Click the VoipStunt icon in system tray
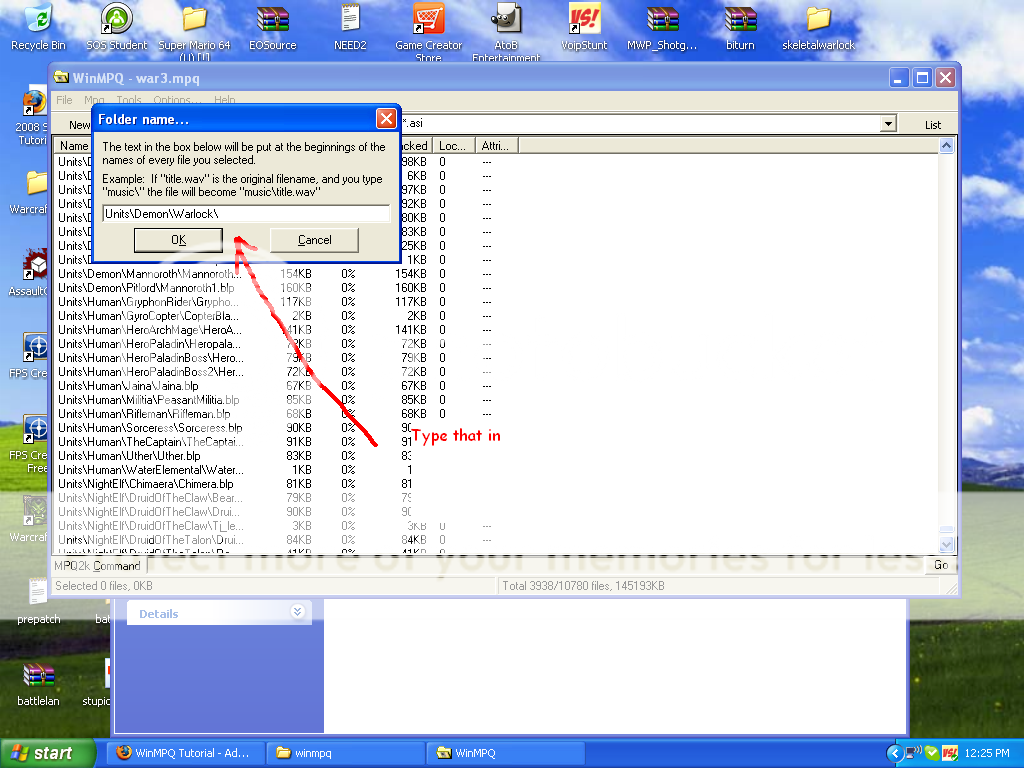Screen dimensions: 1024x768 [x=950, y=753]
